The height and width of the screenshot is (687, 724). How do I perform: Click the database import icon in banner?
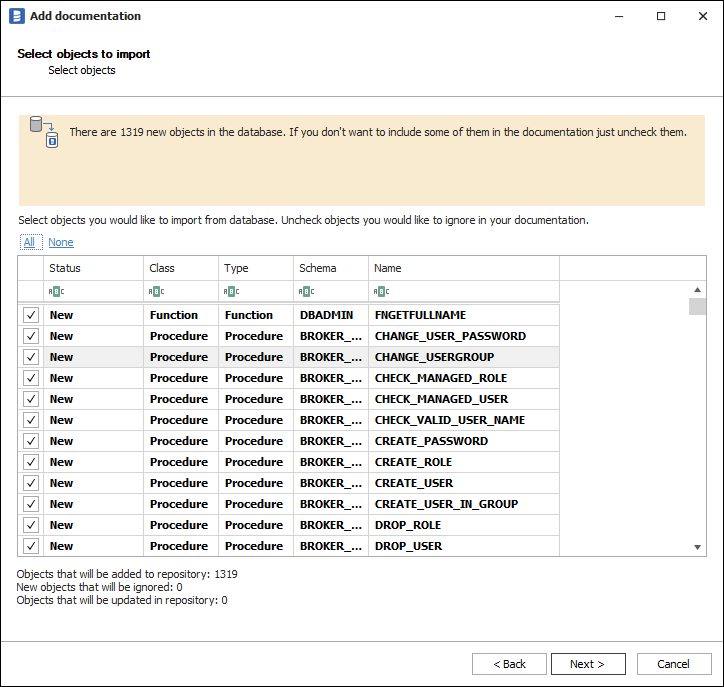[44, 132]
